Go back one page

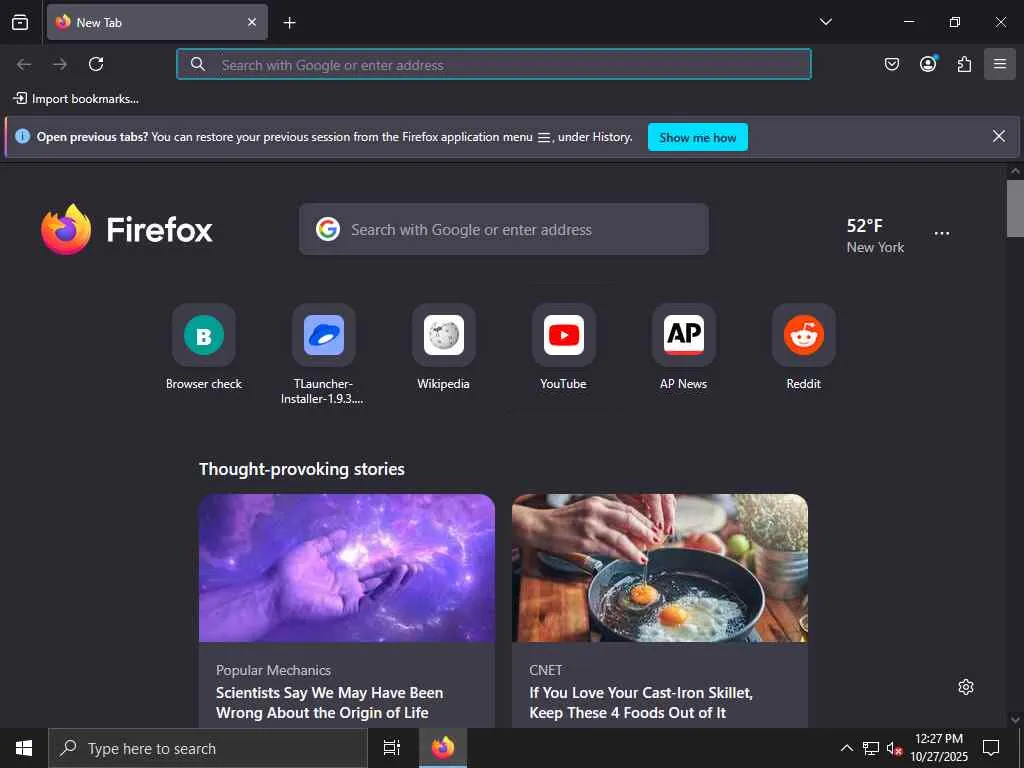tap(24, 64)
